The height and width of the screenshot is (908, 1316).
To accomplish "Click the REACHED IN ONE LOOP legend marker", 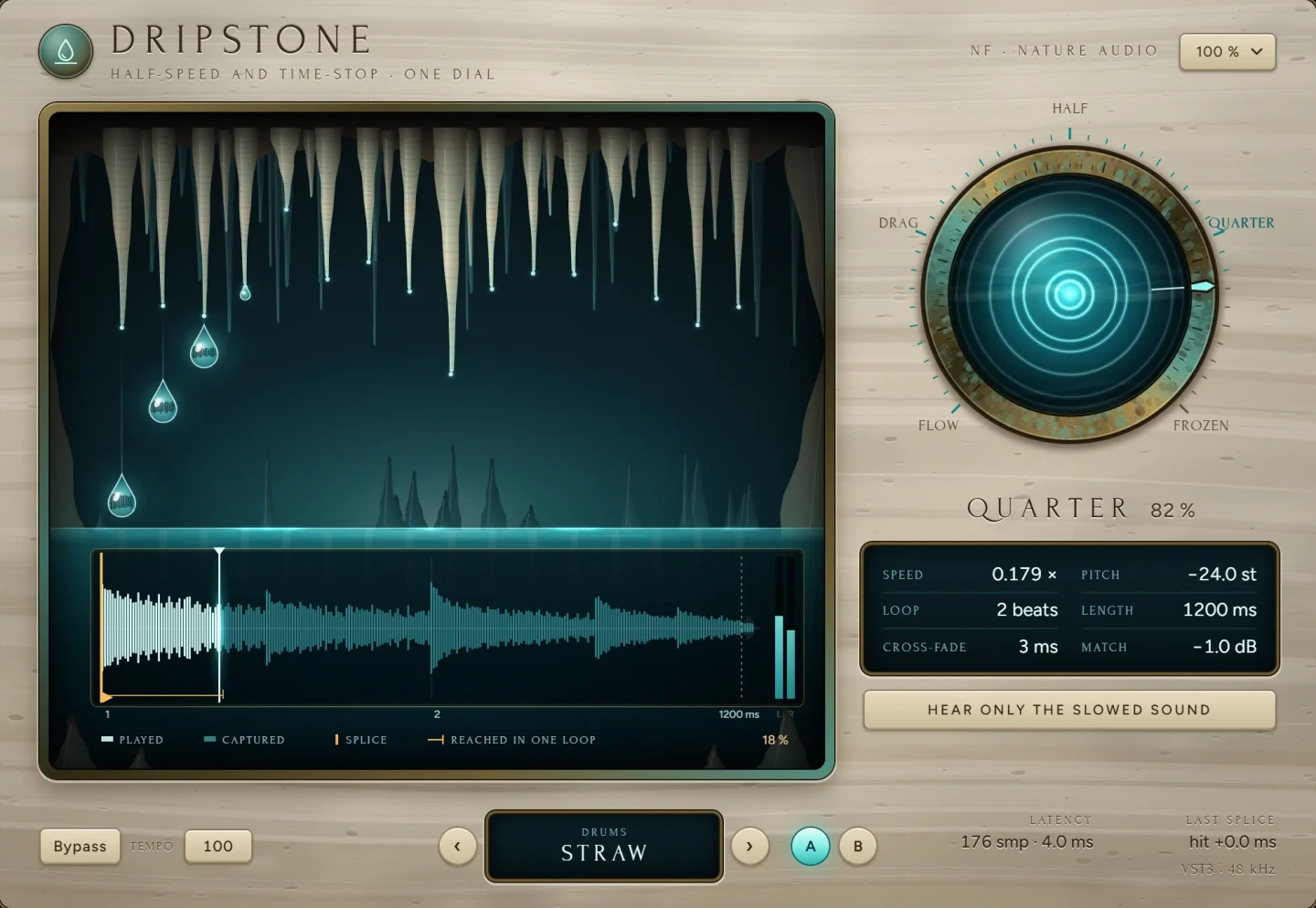I will tap(436, 739).
